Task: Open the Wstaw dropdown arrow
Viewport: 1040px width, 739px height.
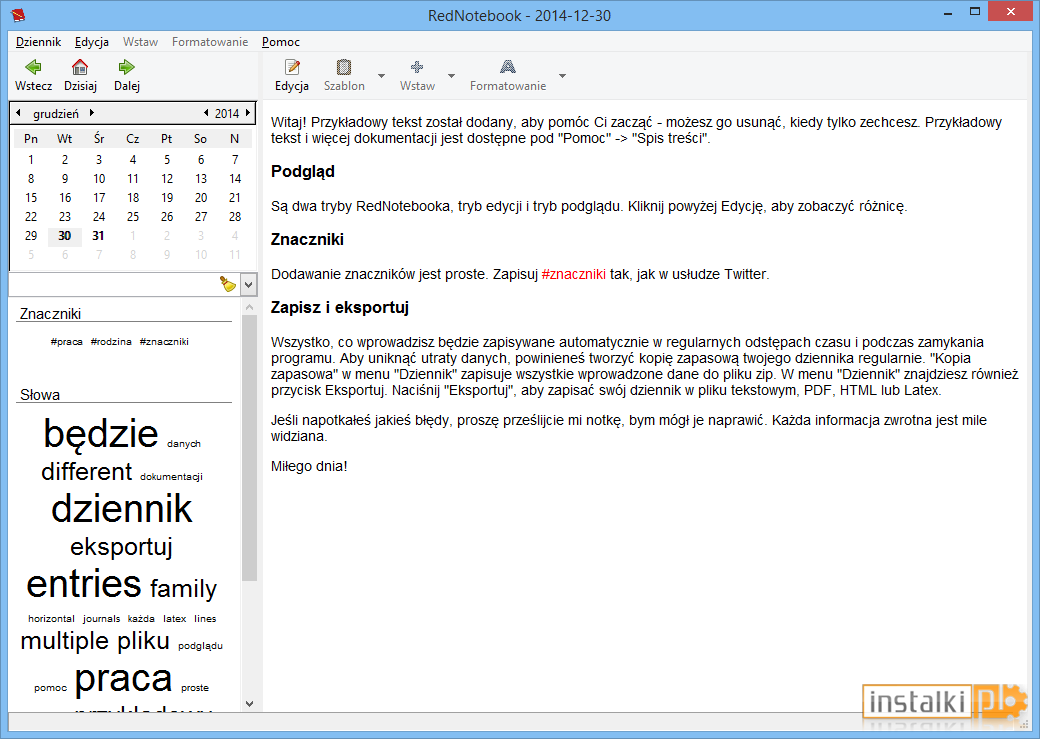Action: coord(452,76)
